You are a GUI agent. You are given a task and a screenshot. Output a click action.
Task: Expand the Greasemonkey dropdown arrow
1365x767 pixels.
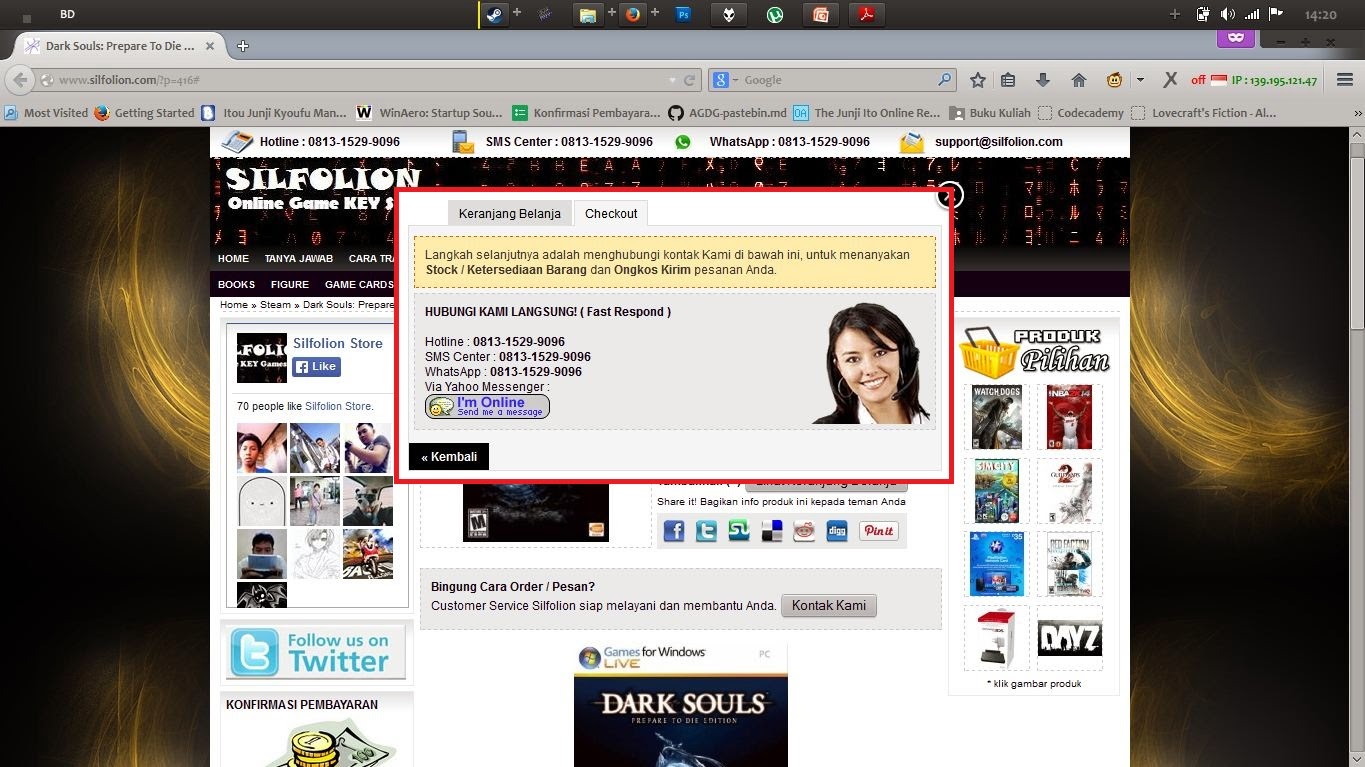1139,80
